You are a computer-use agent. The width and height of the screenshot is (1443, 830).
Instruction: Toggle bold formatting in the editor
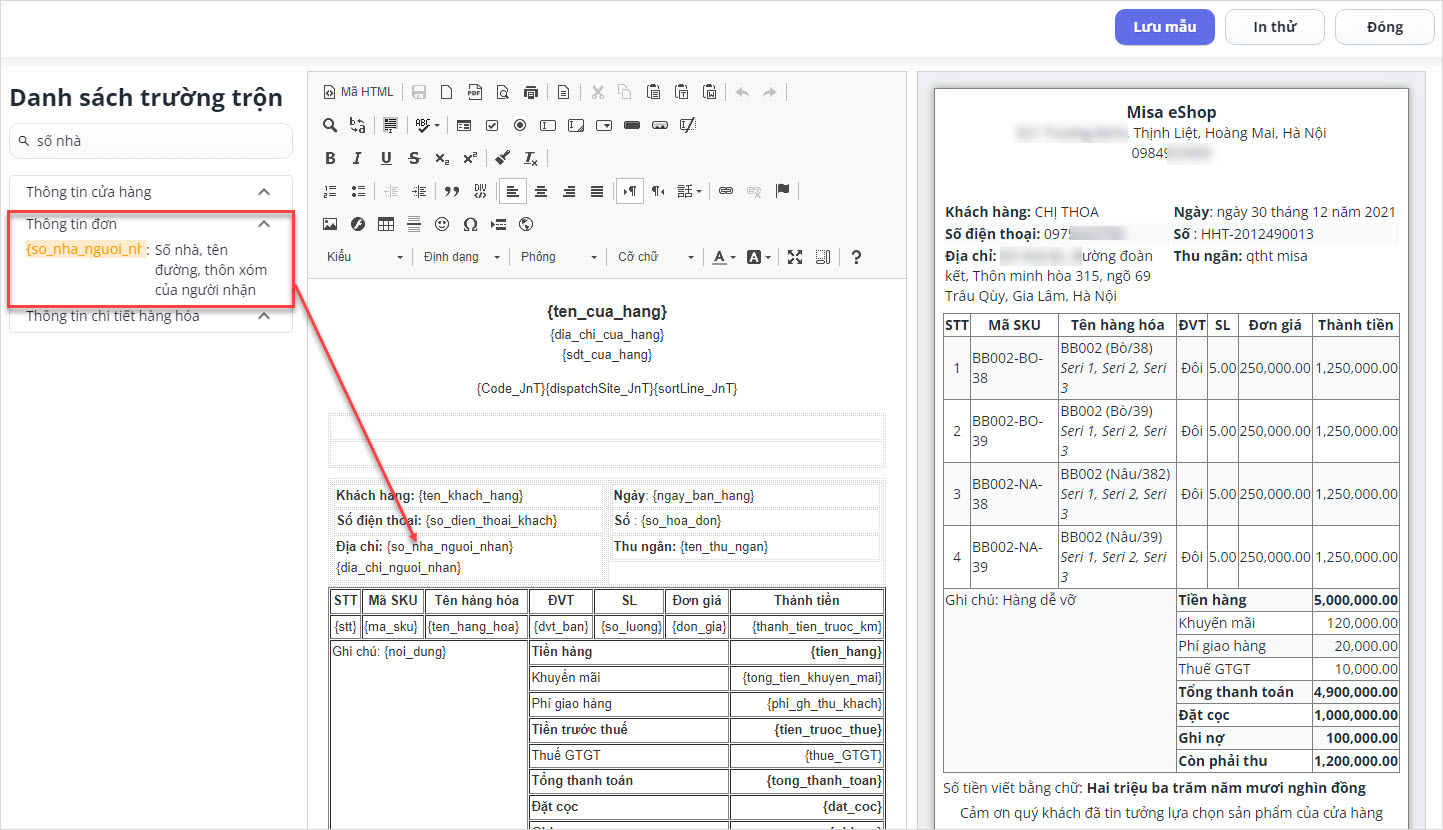pos(330,158)
